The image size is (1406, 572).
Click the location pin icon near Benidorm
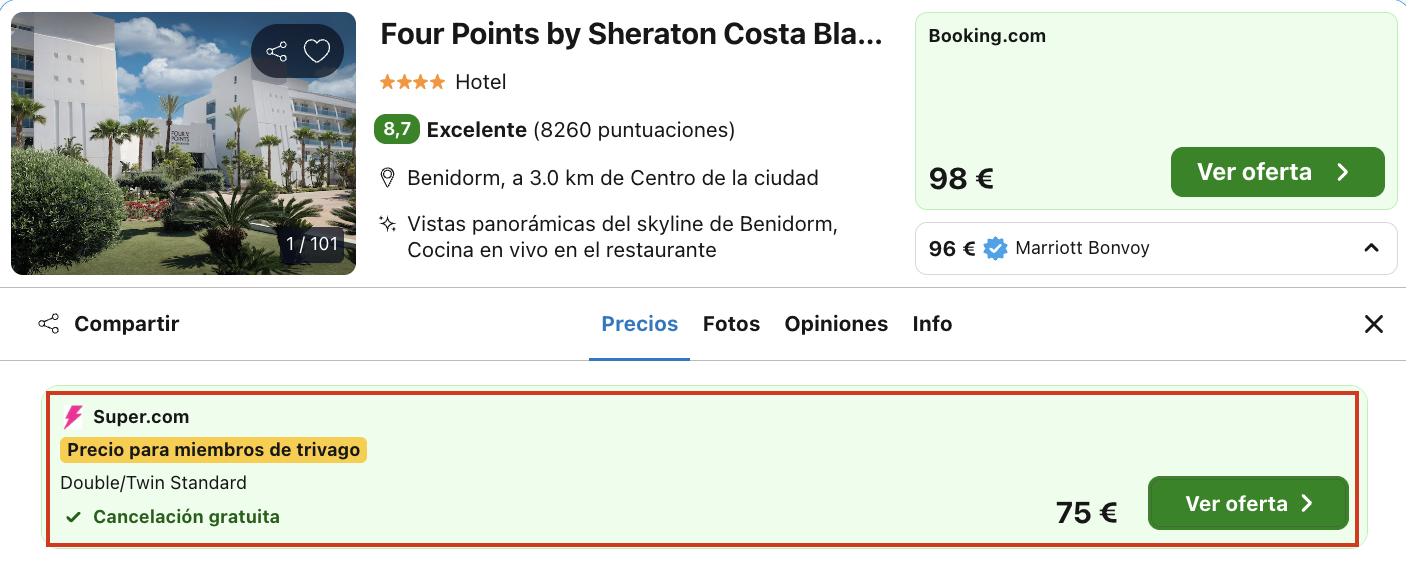coord(388,178)
